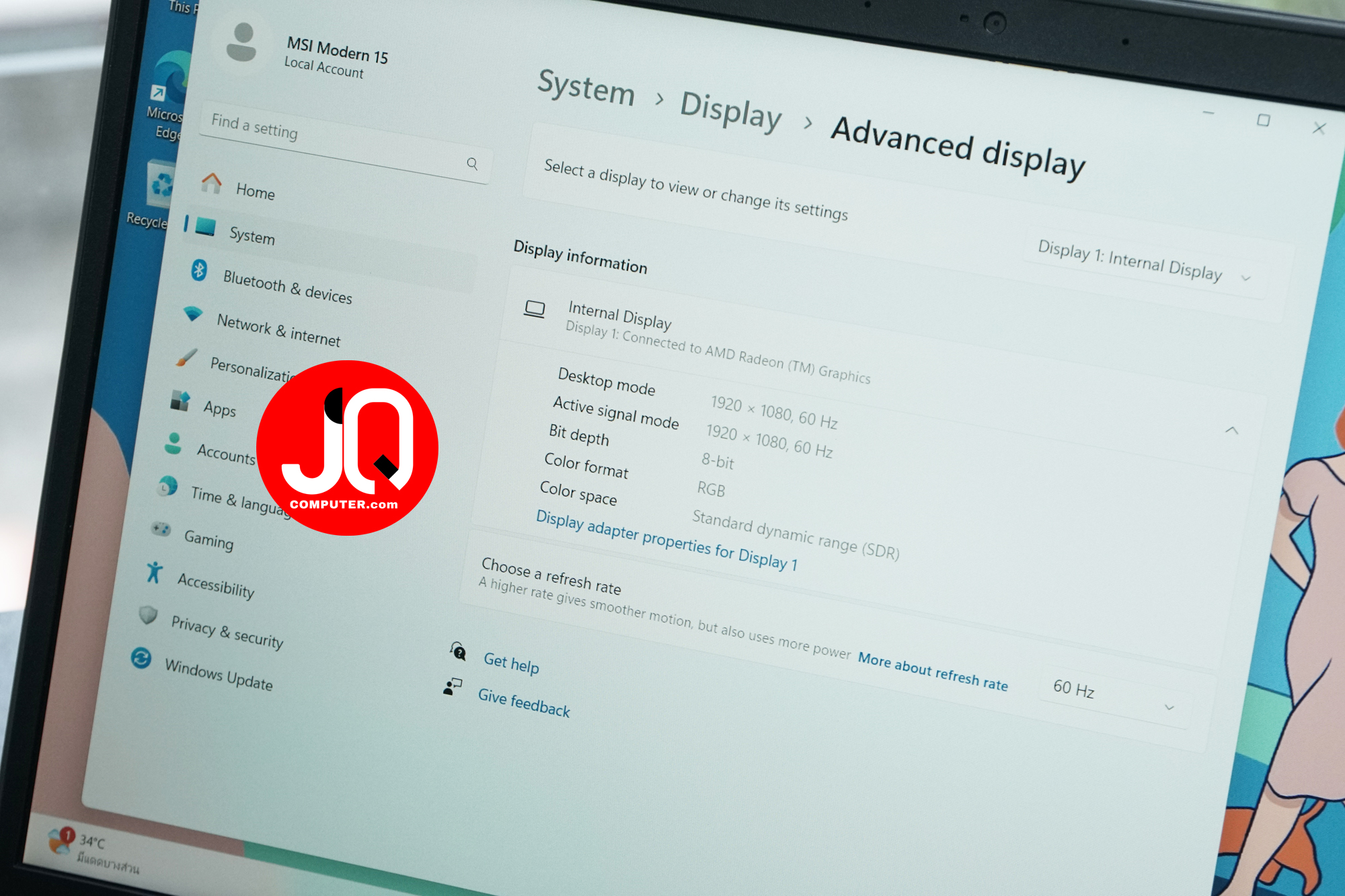Viewport: 1345px width, 896px height.
Task: Click Connected to AMD Radeon Graphics text
Action: click(x=746, y=358)
